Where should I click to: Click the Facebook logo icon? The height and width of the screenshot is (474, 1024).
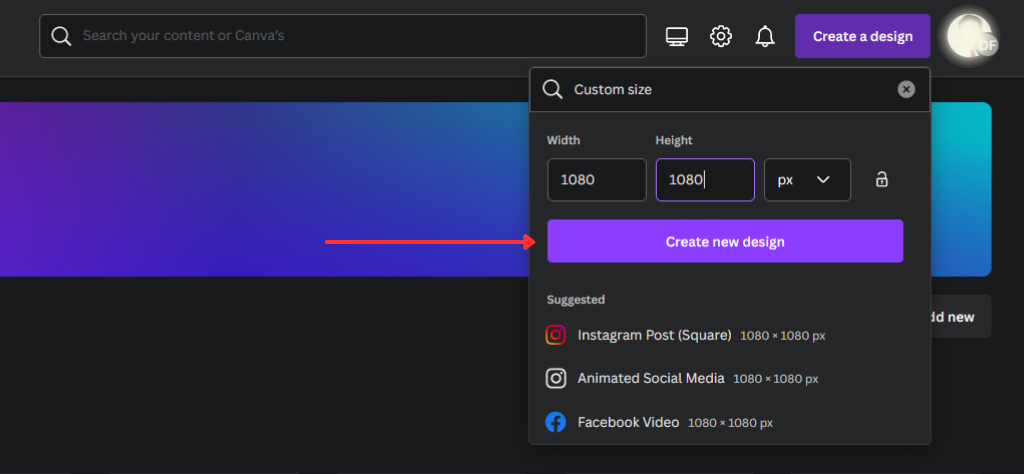(x=555, y=422)
